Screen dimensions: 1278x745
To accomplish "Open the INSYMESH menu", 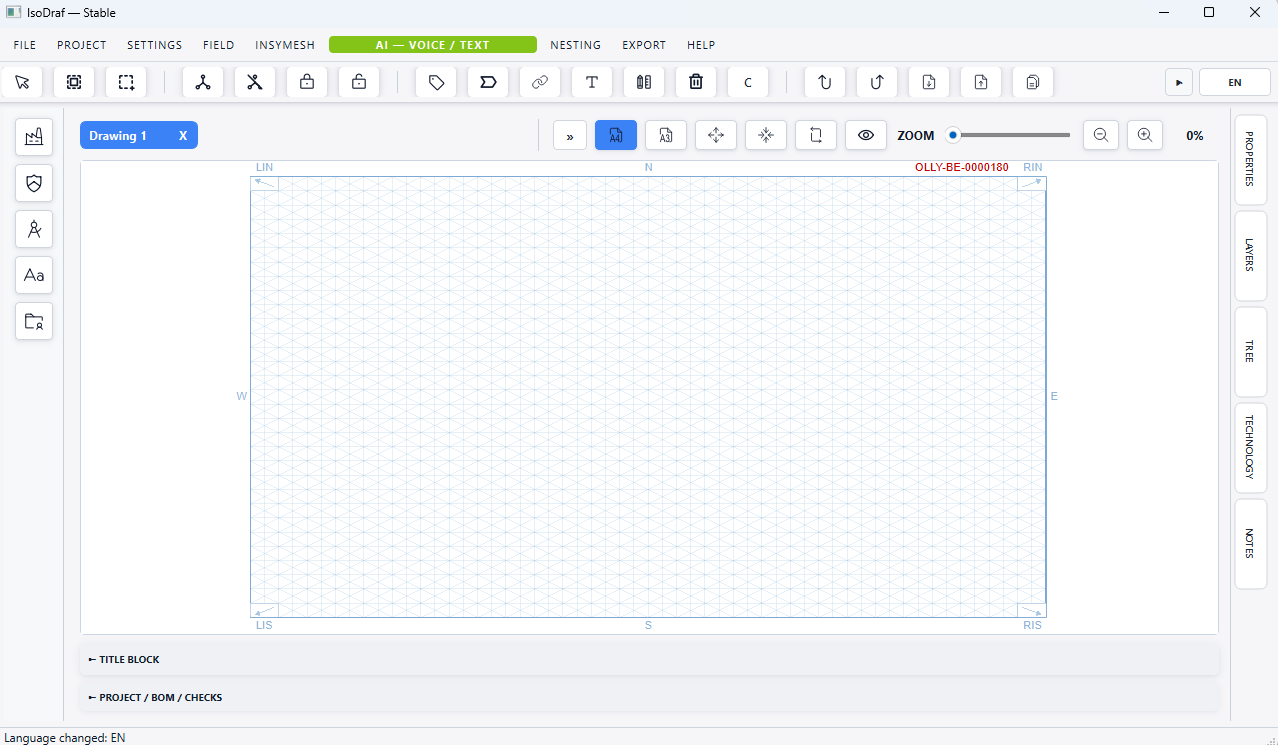I will (285, 45).
